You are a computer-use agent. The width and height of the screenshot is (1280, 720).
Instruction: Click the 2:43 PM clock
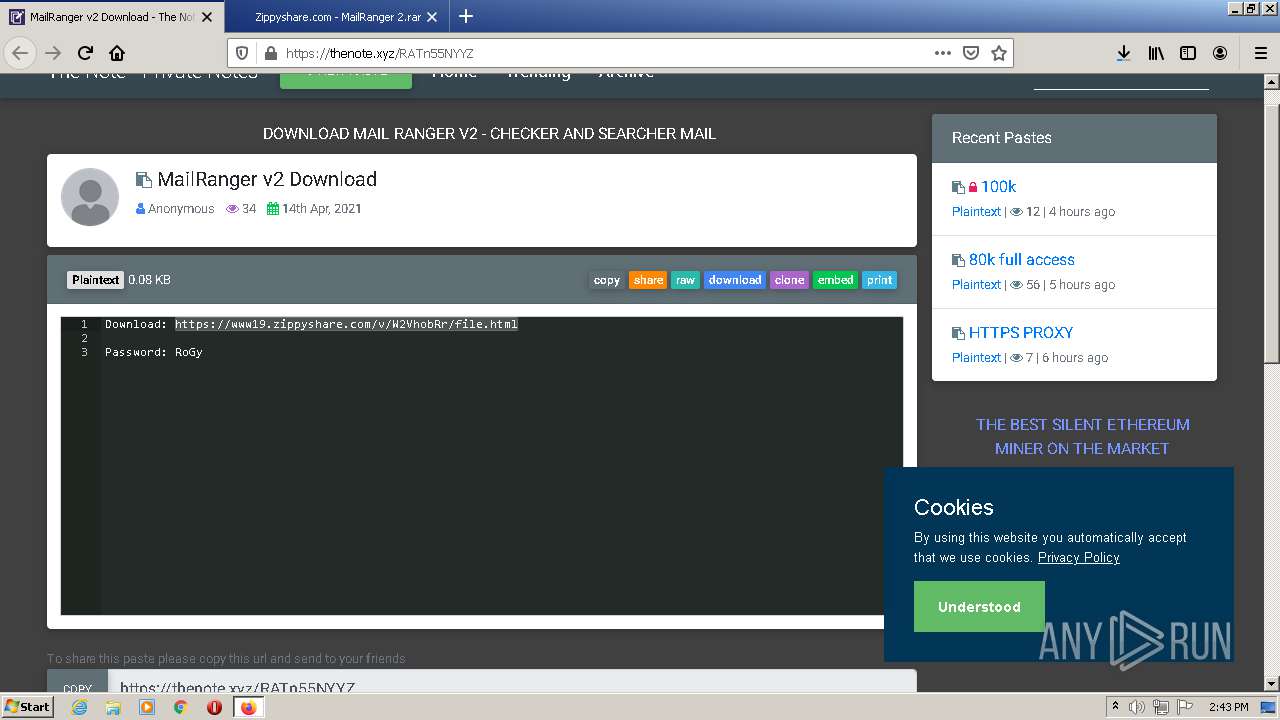[1229, 707]
